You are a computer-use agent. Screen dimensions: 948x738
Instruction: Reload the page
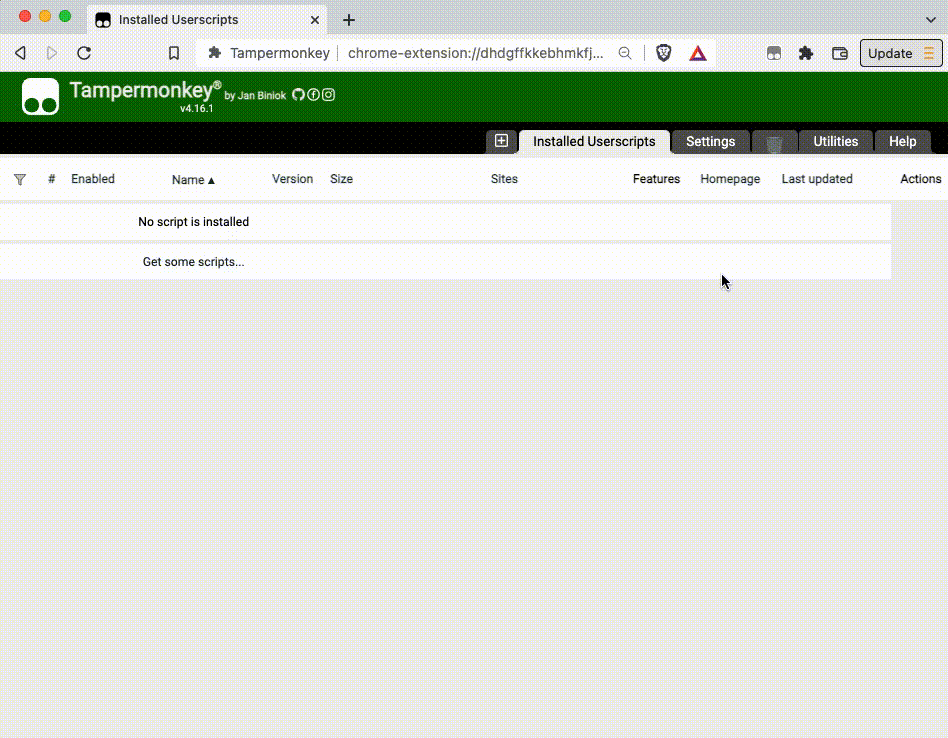(x=84, y=53)
